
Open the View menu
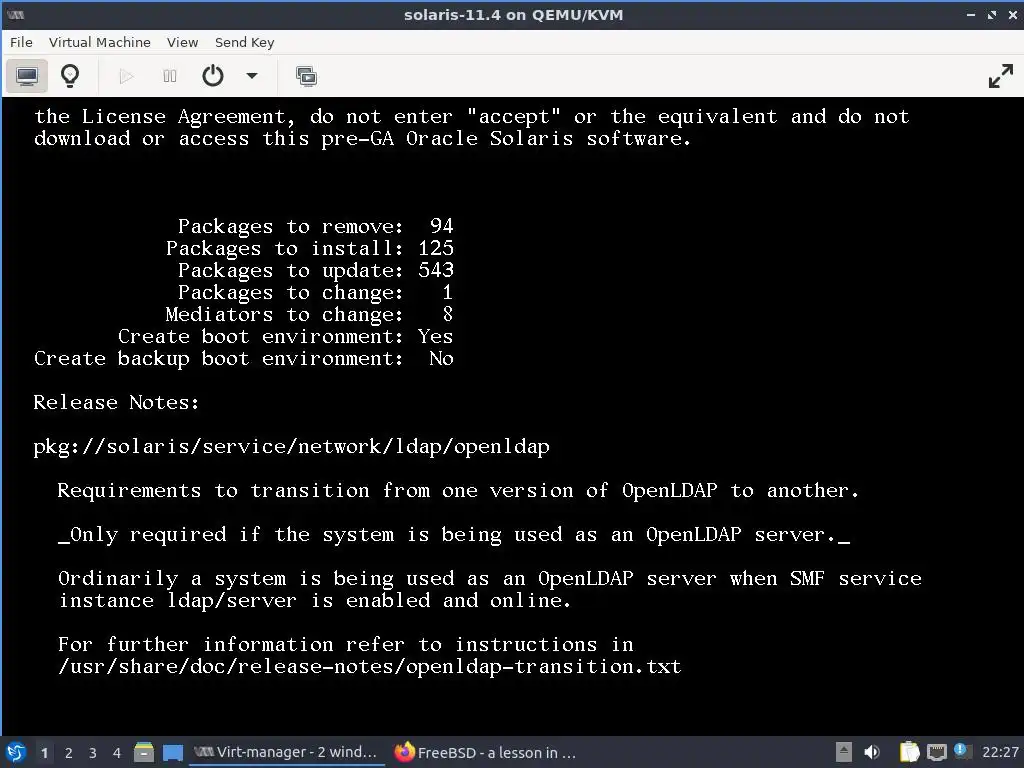182,42
